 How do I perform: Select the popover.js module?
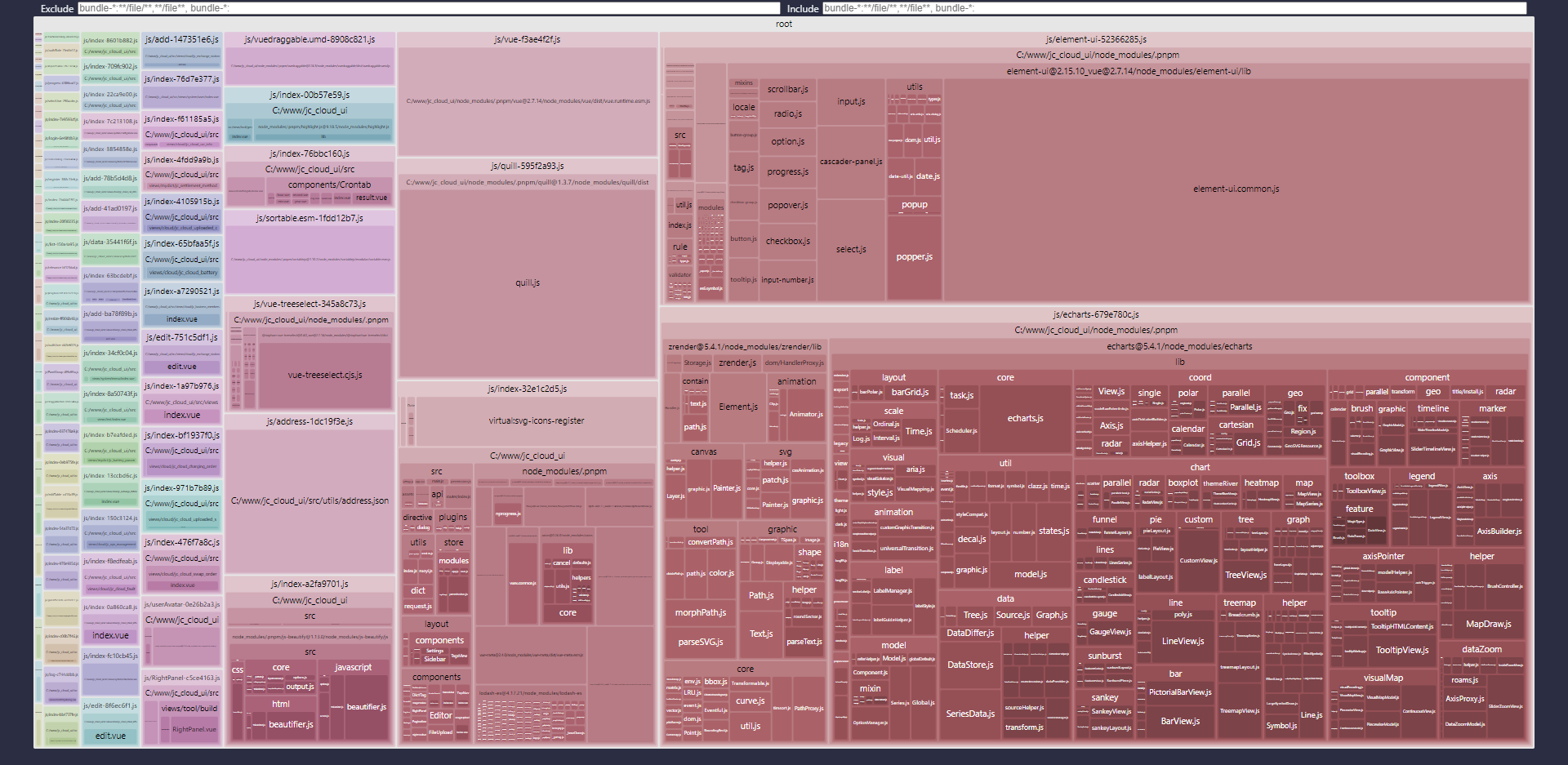tap(788, 206)
